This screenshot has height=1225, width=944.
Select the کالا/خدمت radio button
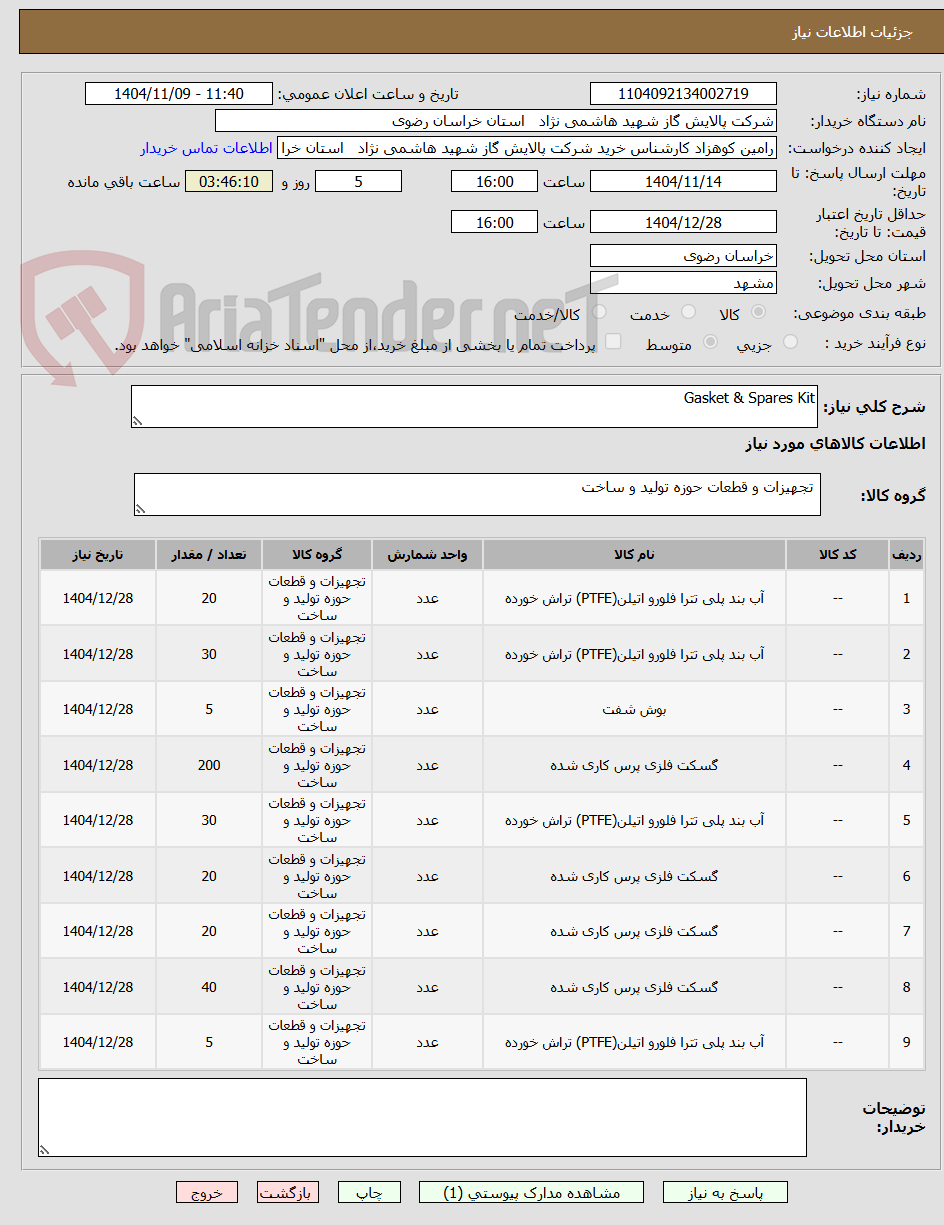(598, 313)
